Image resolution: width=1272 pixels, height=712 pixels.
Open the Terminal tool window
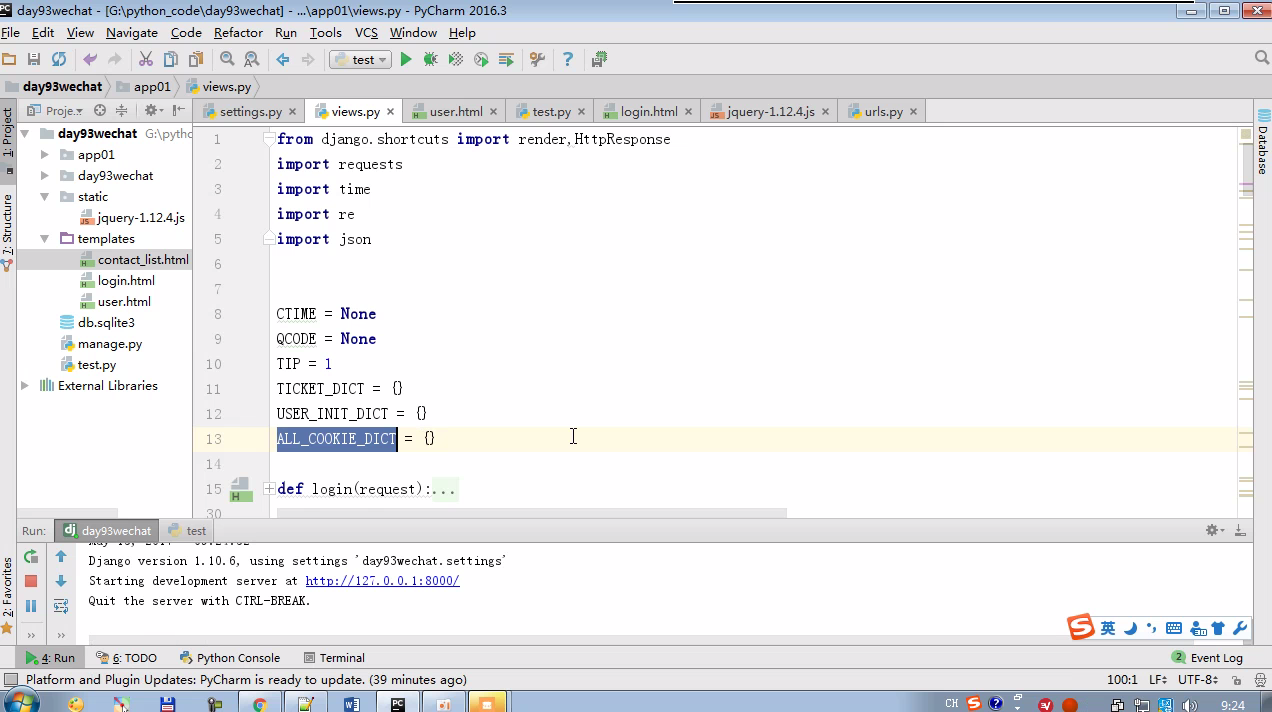pos(334,658)
